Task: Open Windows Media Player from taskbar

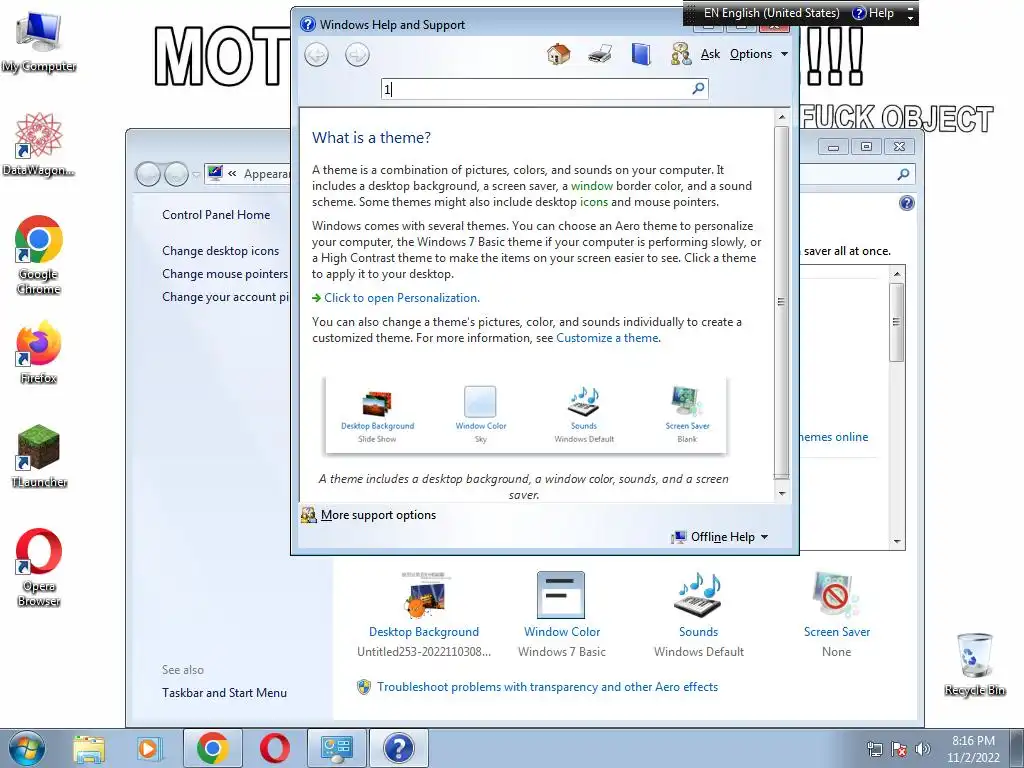Action: [148, 748]
